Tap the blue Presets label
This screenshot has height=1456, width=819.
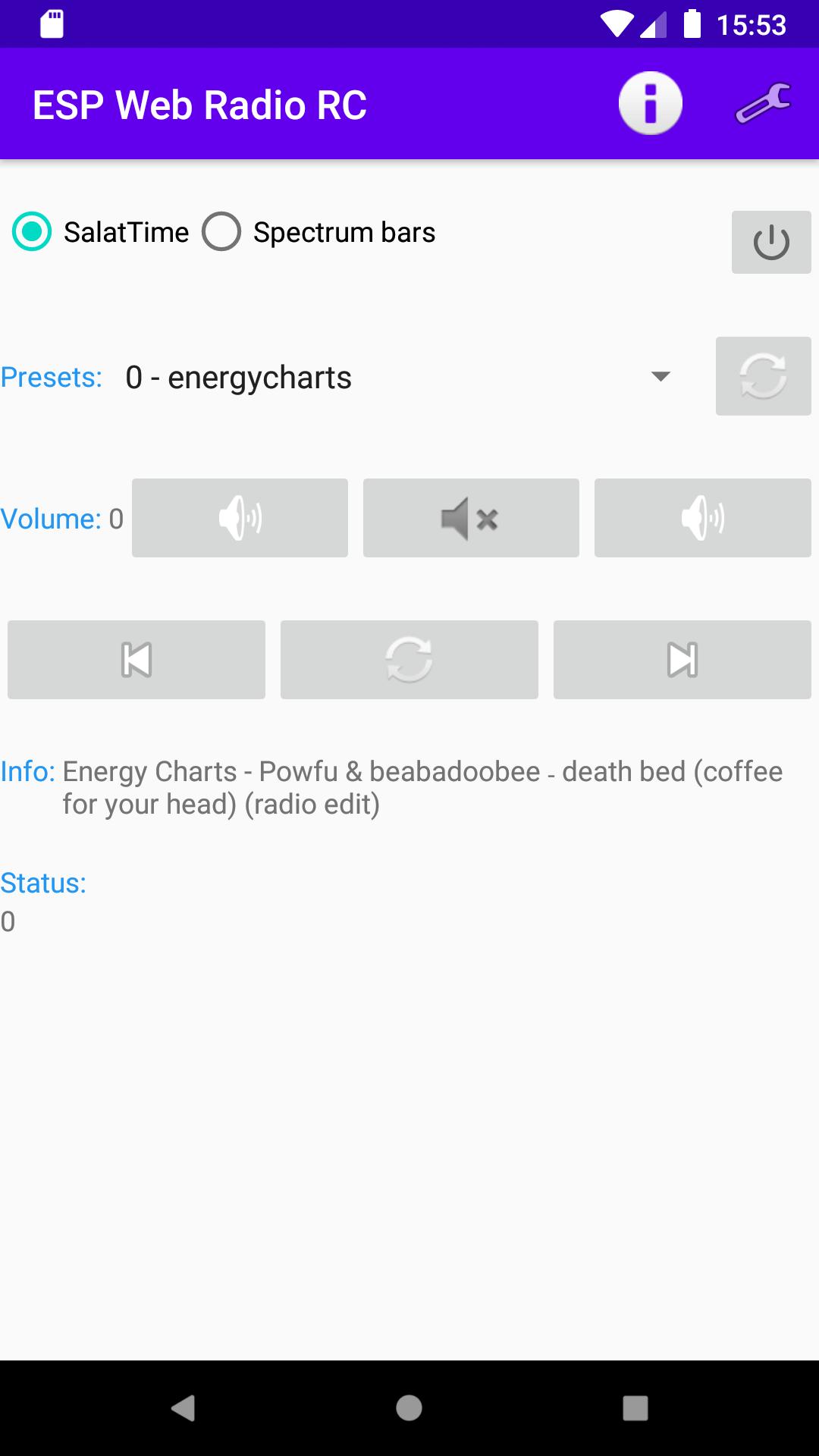tap(52, 378)
